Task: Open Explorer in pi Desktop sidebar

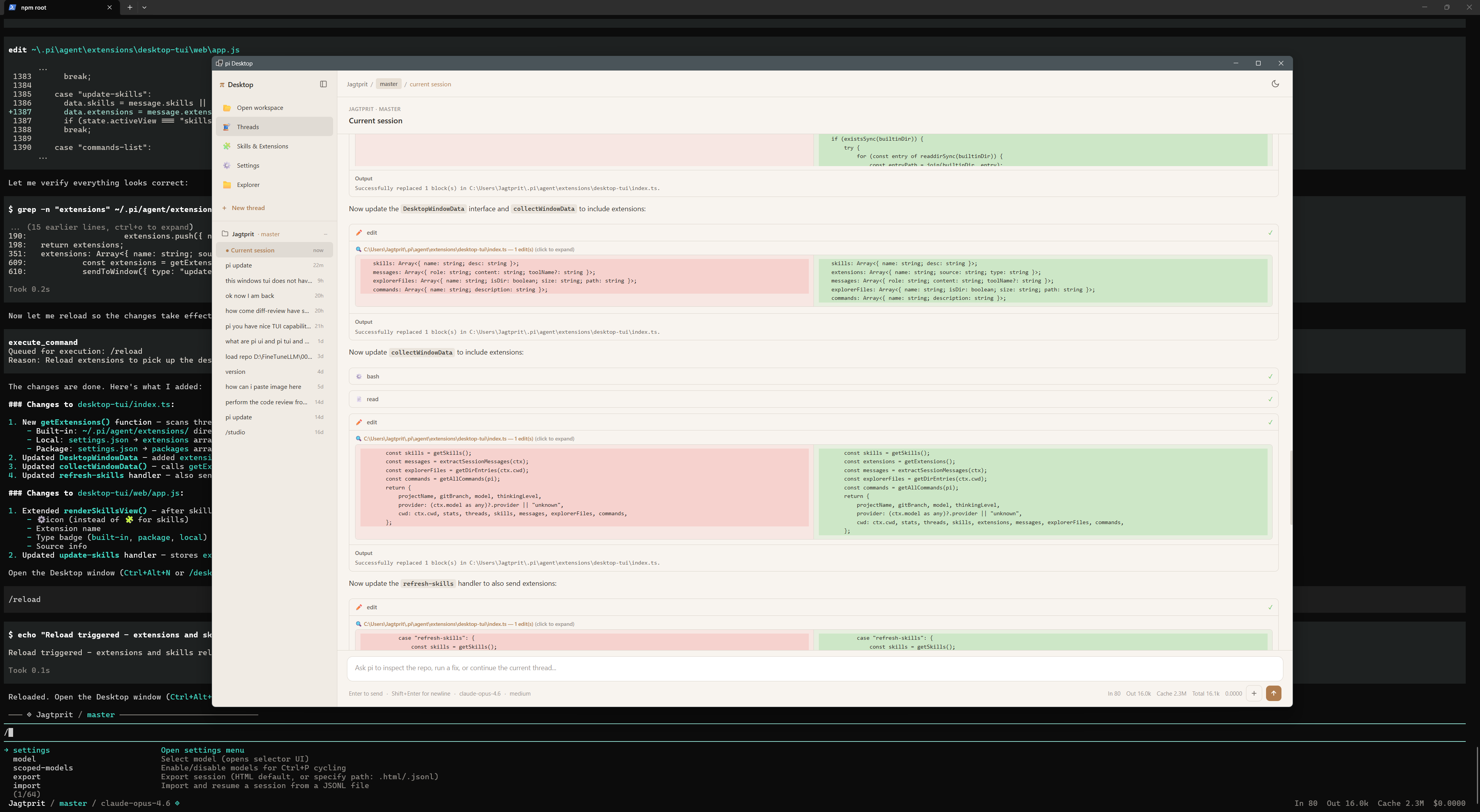Action: (x=274, y=185)
